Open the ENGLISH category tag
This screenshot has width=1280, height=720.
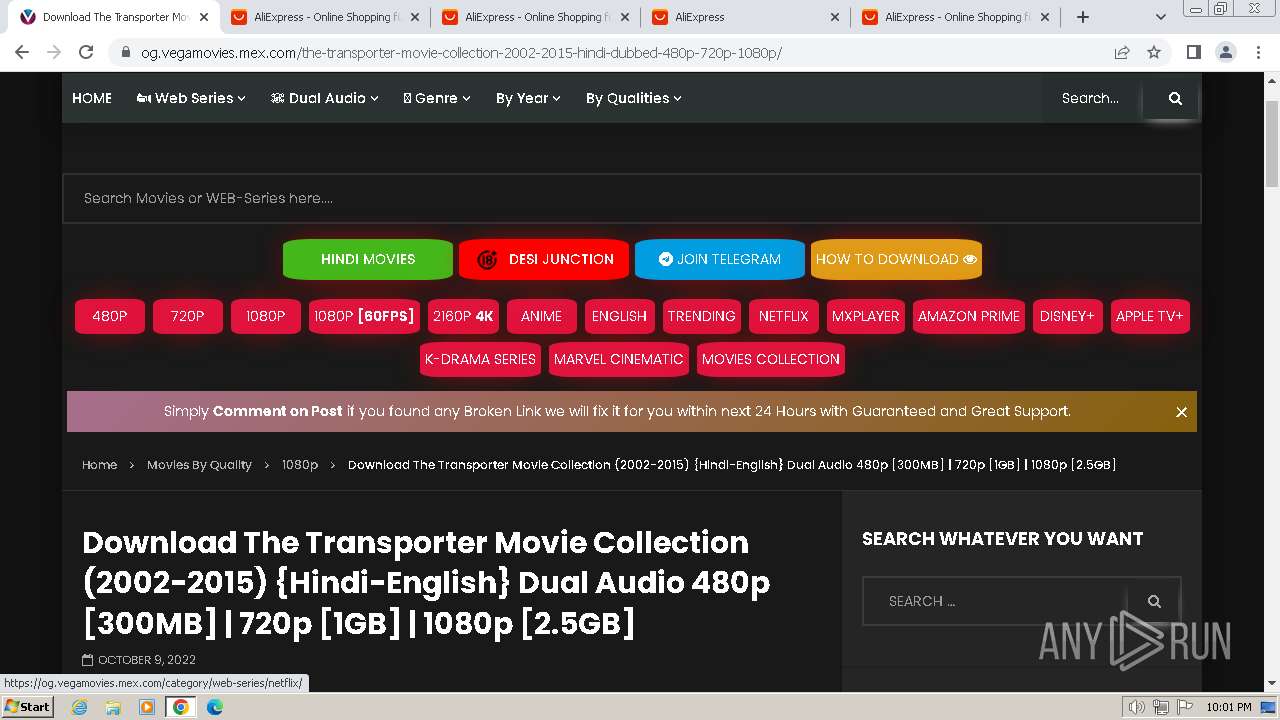coord(620,316)
